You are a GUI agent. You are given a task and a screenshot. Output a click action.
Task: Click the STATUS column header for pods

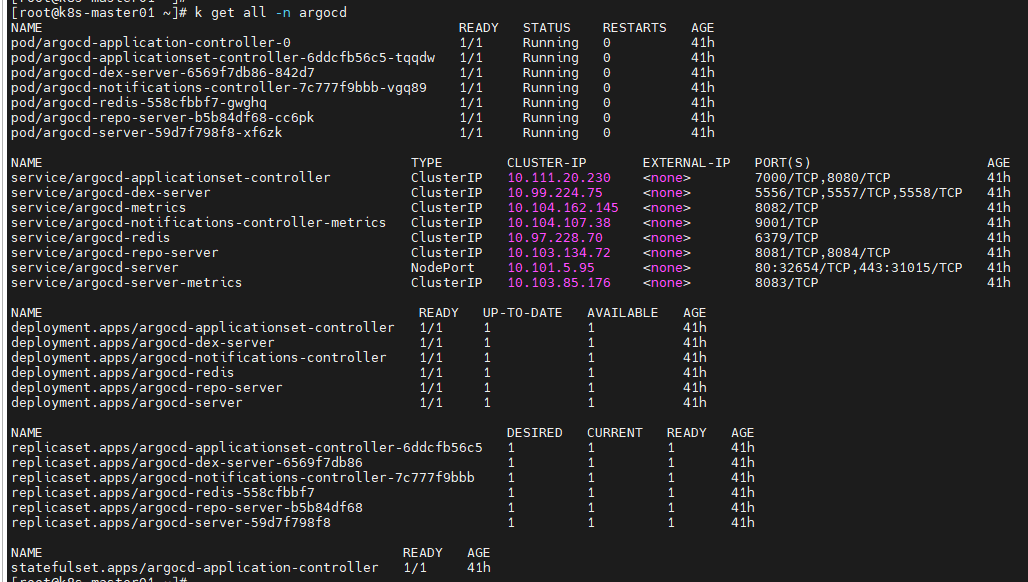[x=547, y=28]
